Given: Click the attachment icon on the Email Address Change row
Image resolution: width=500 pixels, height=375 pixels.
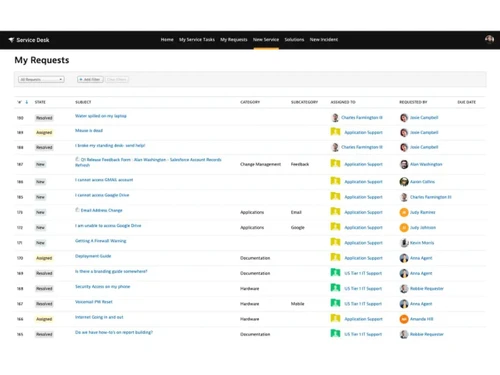Looking at the screenshot, I should click(77, 210).
